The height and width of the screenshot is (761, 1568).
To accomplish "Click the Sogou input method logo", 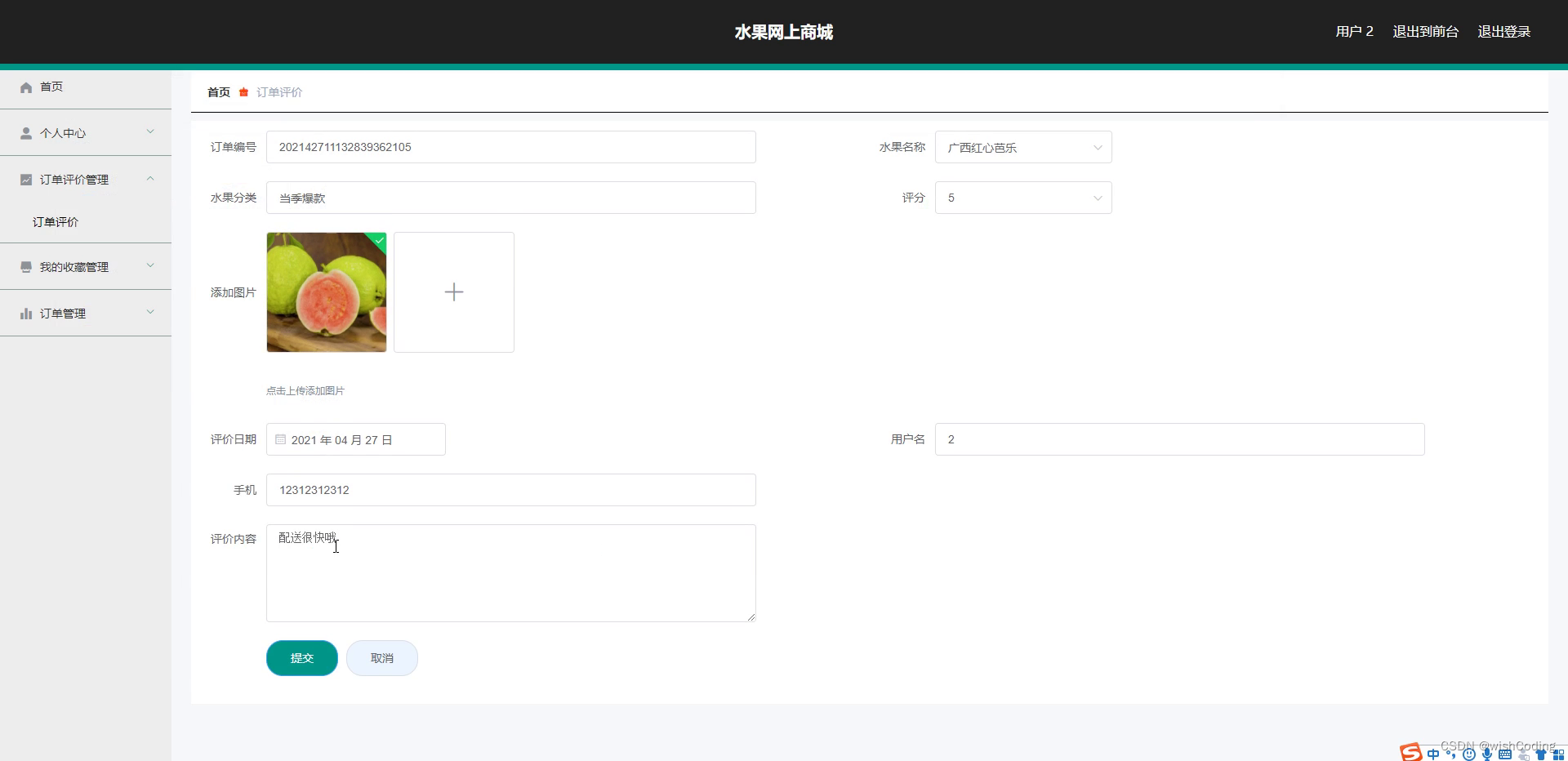I will 1411,753.
